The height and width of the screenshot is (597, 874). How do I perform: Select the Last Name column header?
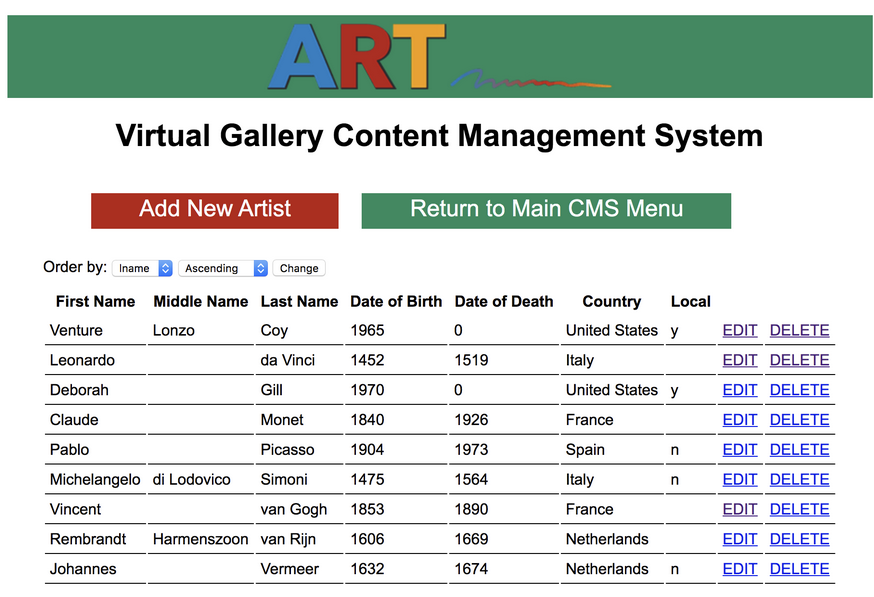point(299,302)
